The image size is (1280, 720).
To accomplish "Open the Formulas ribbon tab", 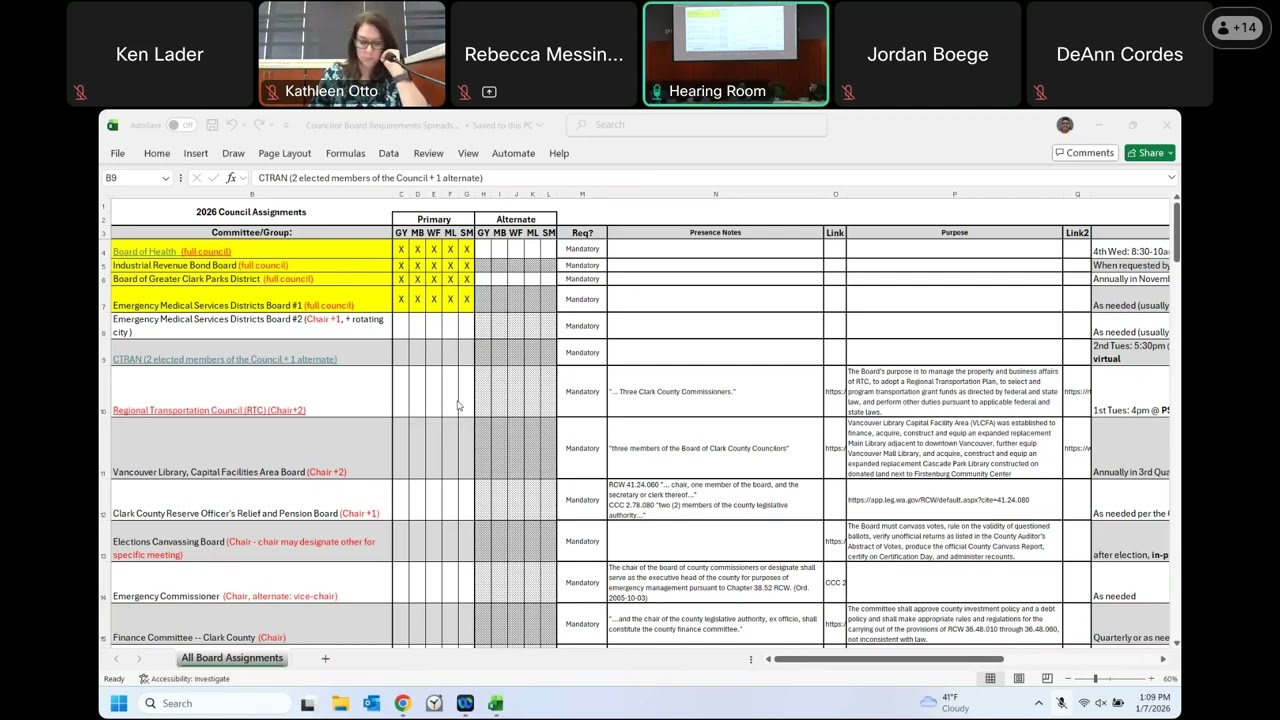I will [345, 153].
